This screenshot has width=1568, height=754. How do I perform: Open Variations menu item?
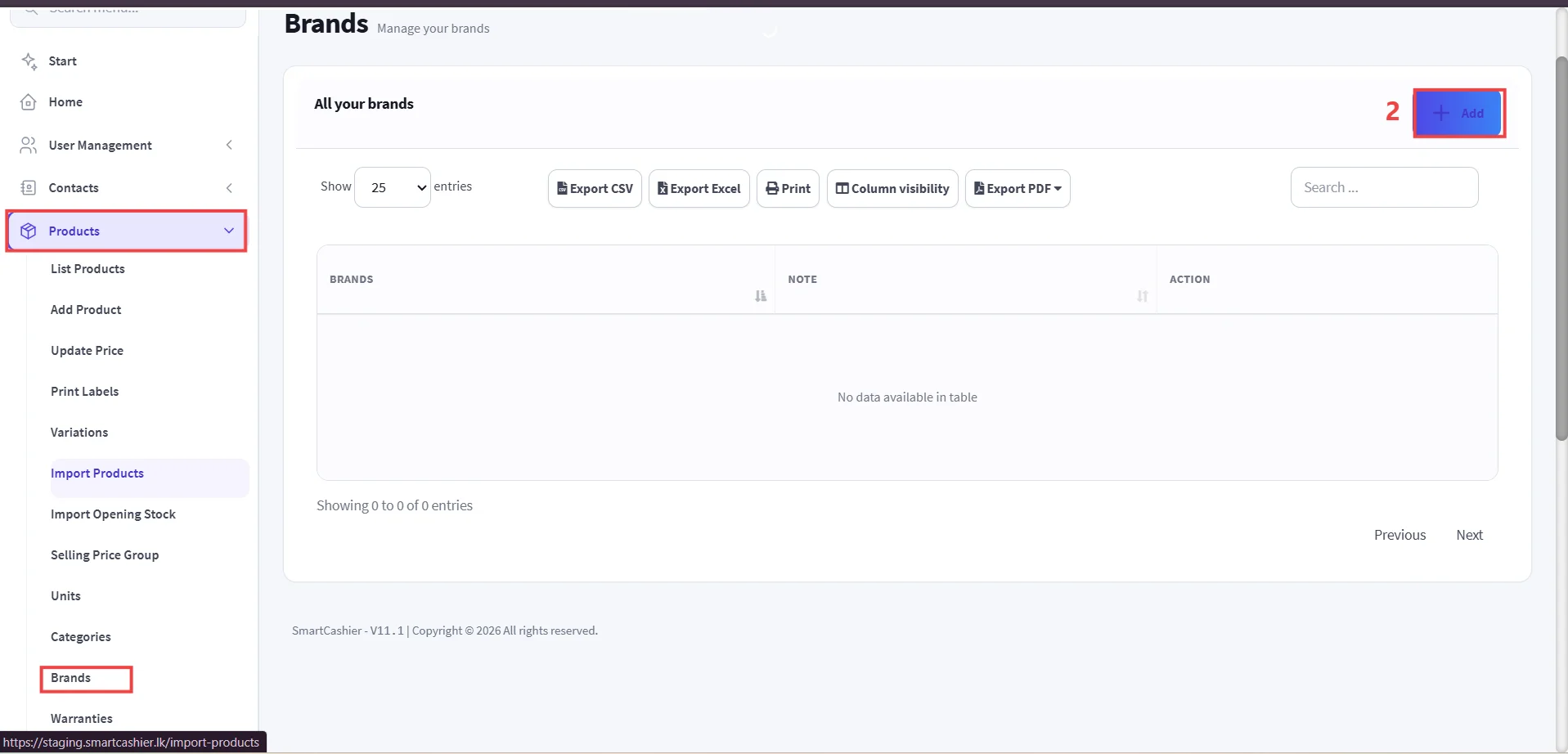tap(79, 433)
